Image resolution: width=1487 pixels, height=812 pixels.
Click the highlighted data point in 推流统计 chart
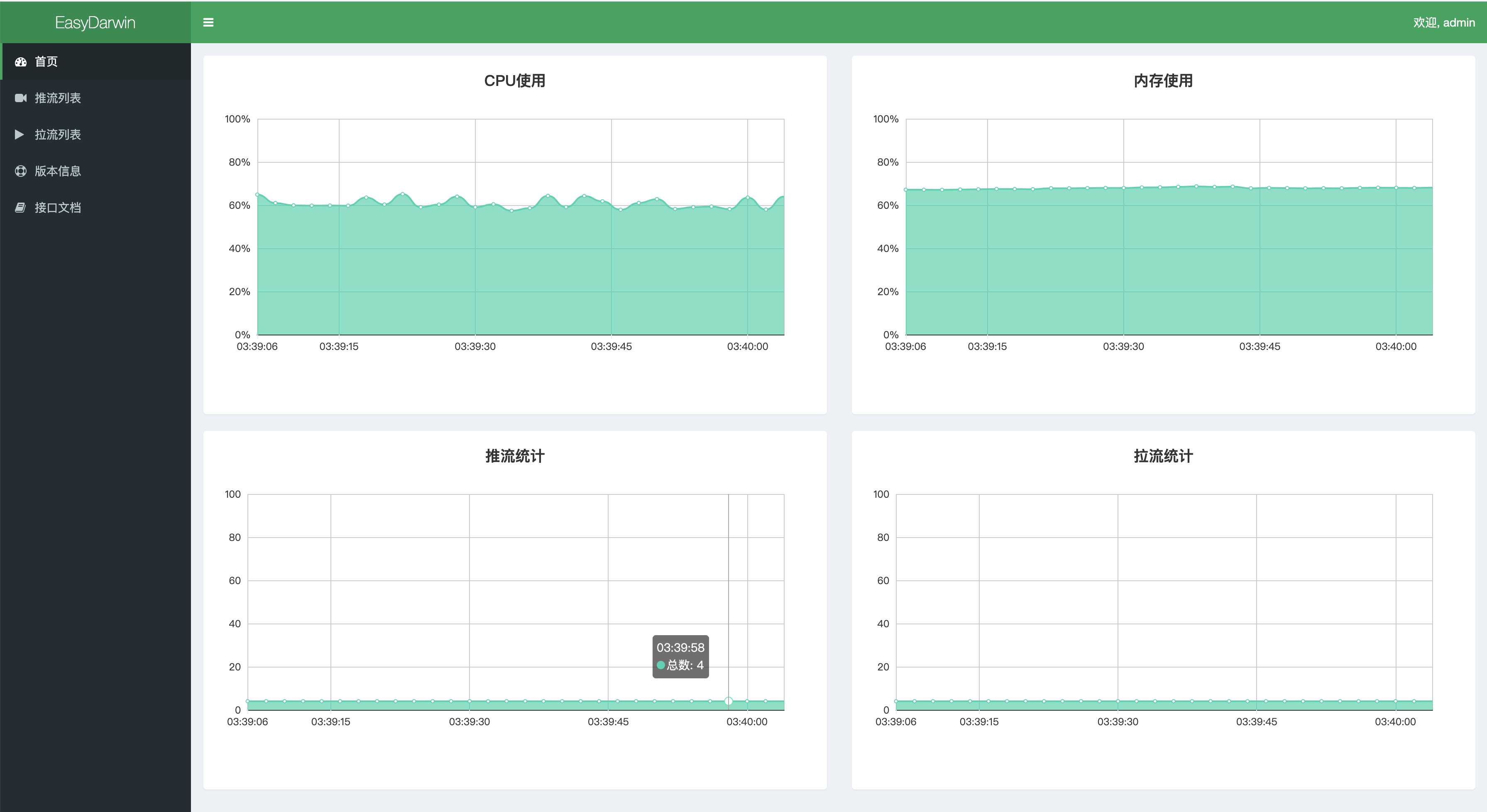(729, 701)
